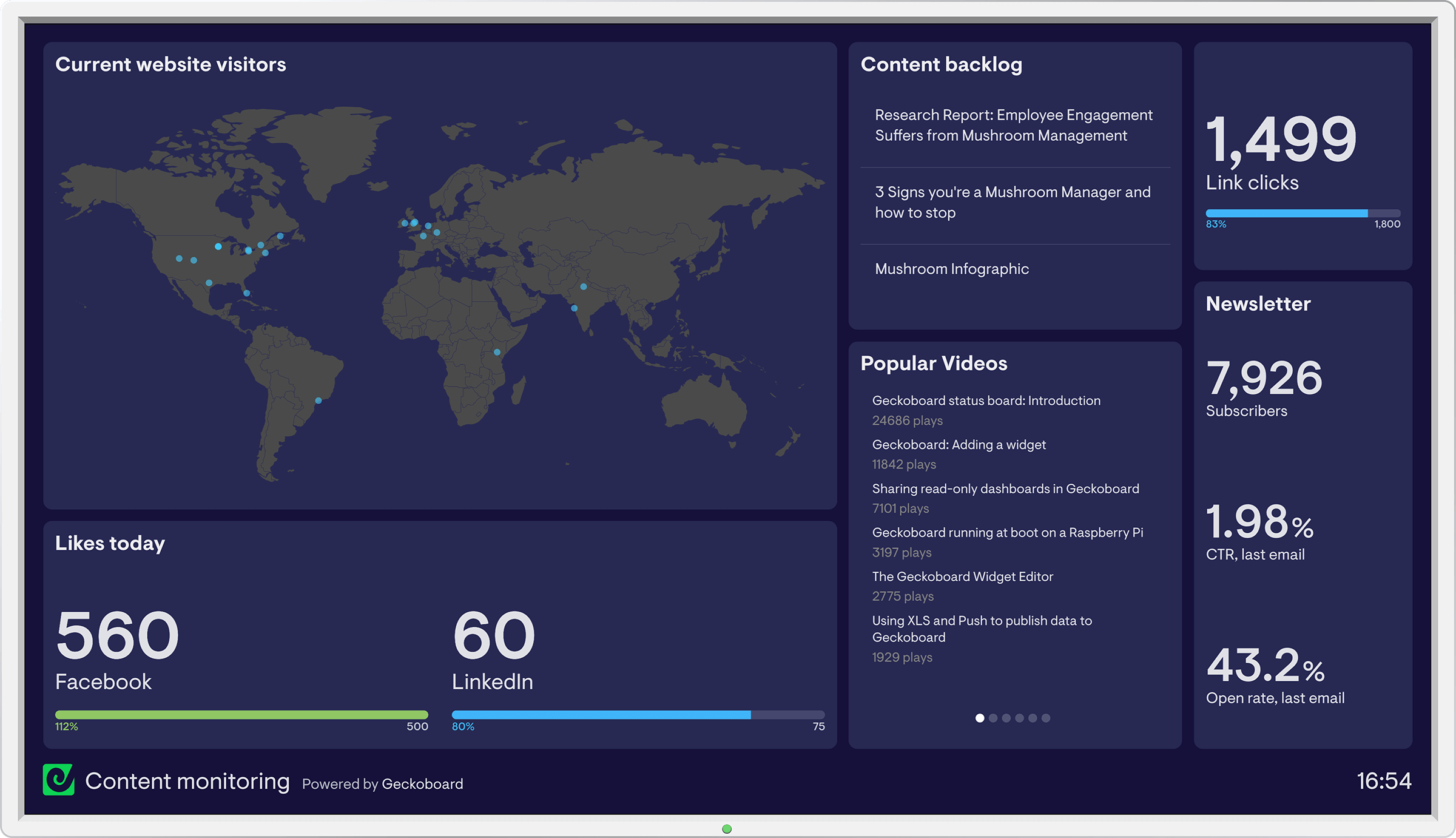Viewport: 1456px width, 838px height.
Task: Click the visitor dot in northern India
Action: [583, 286]
